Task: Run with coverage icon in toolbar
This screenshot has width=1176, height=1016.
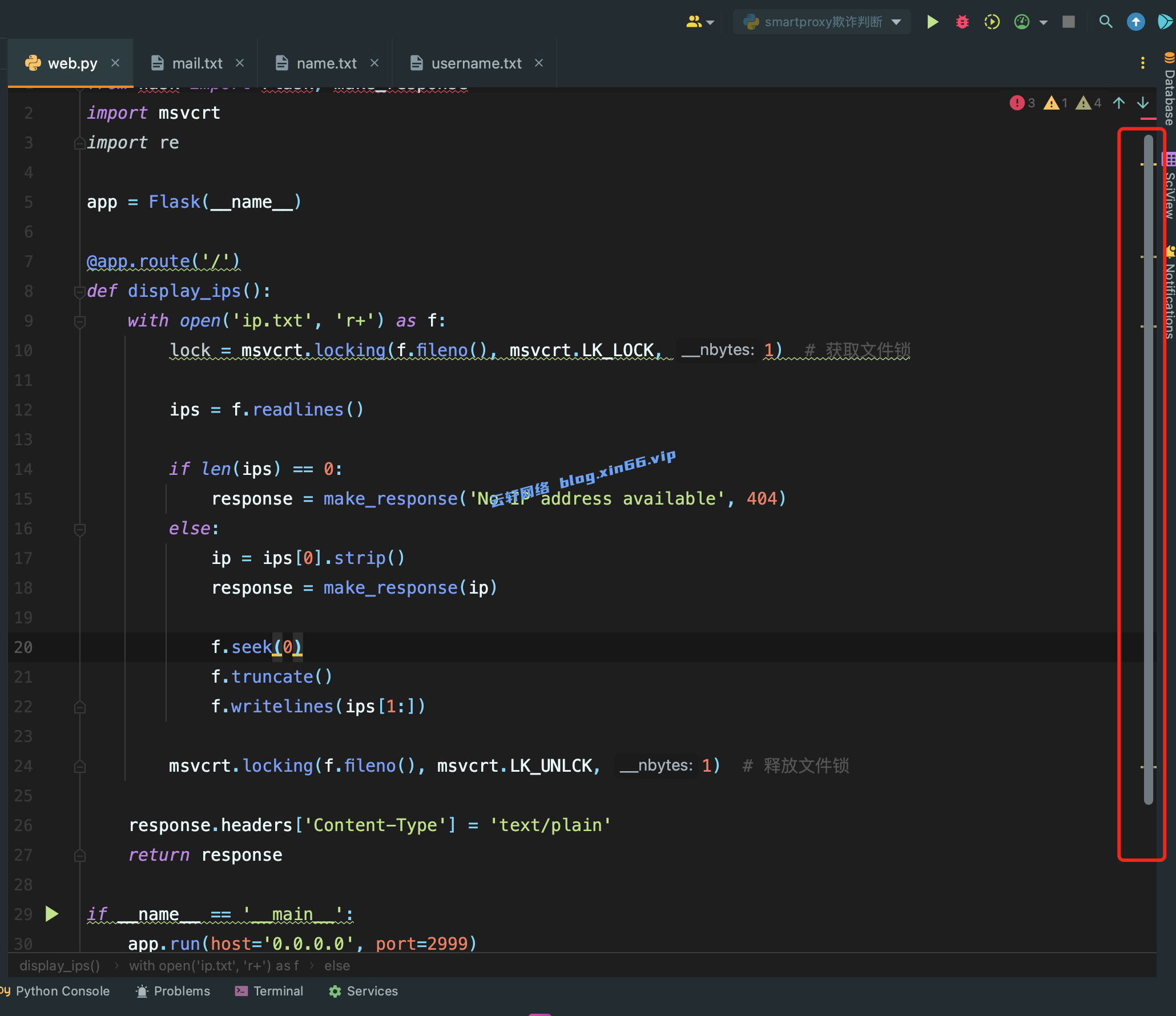Action: click(992, 22)
